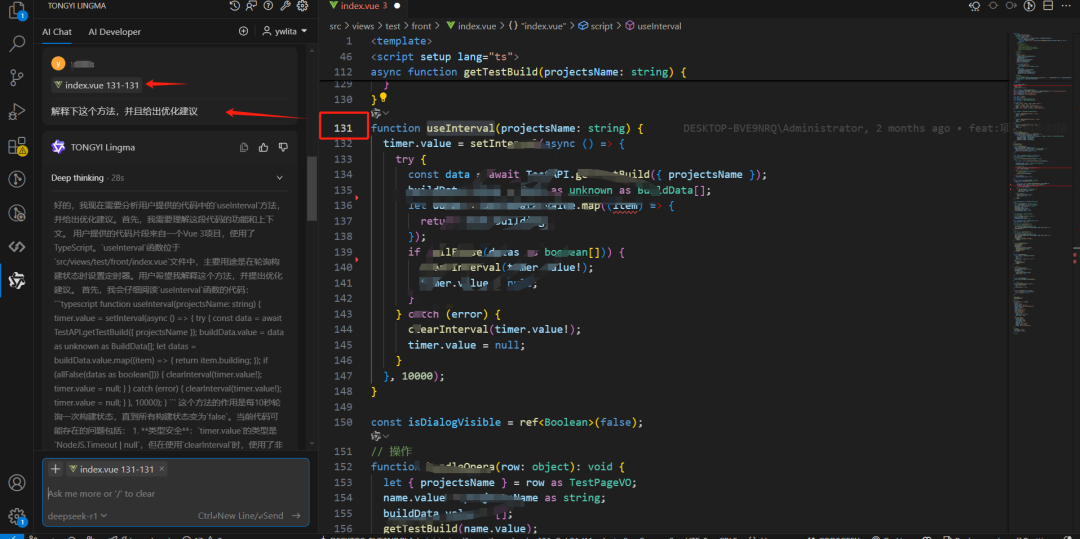Screen dimensions: 1080x539
Task: Click the feedback icon in Lingma header
Action: [251, 6]
